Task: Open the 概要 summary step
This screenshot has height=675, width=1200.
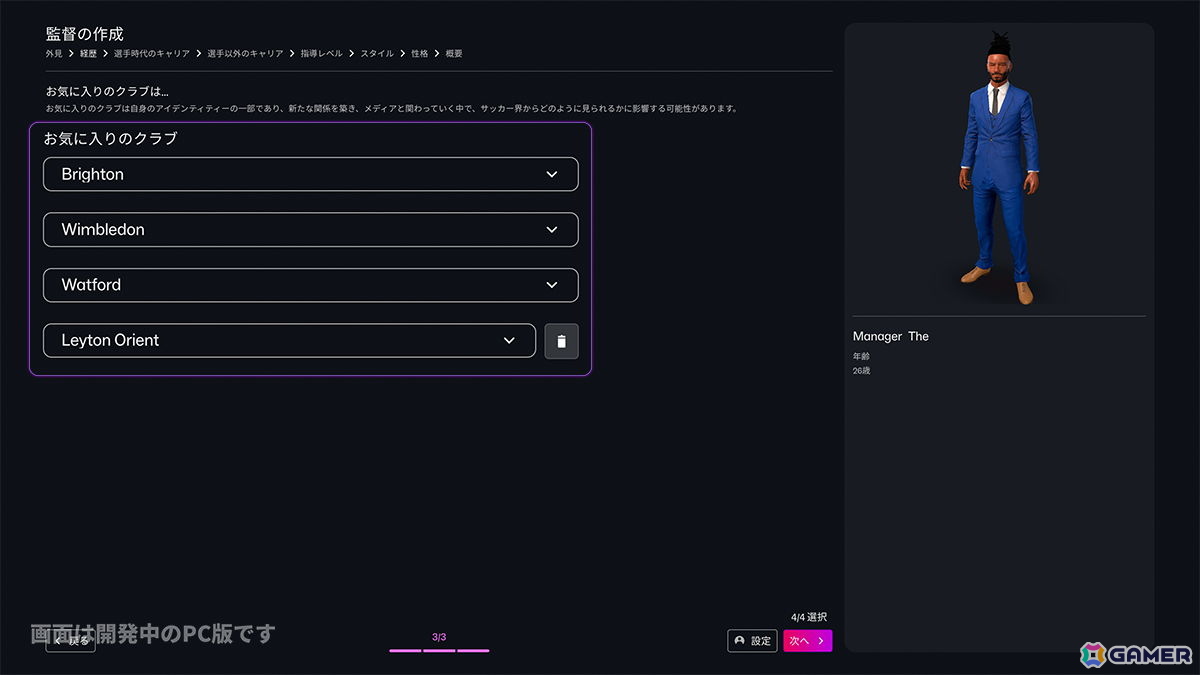Action: (454, 53)
